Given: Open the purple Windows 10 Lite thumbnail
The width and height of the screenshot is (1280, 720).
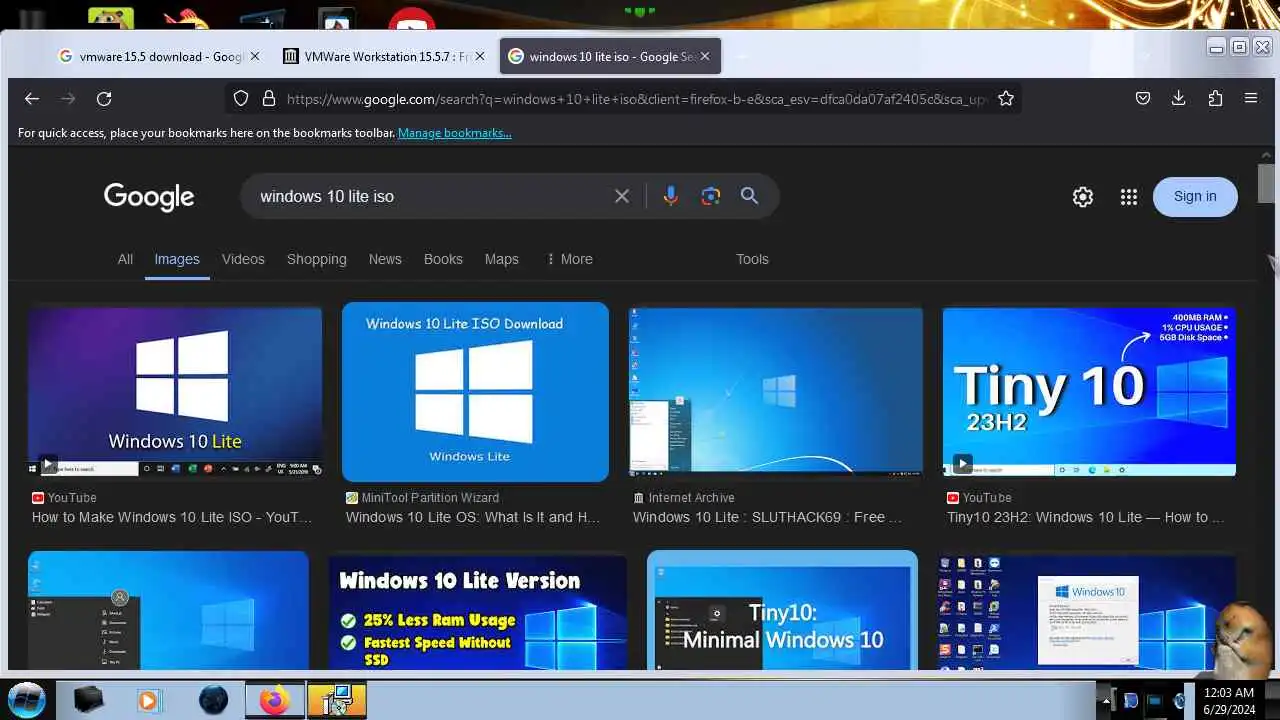Looking at the screenshot, I should click(x=175, y=392).
